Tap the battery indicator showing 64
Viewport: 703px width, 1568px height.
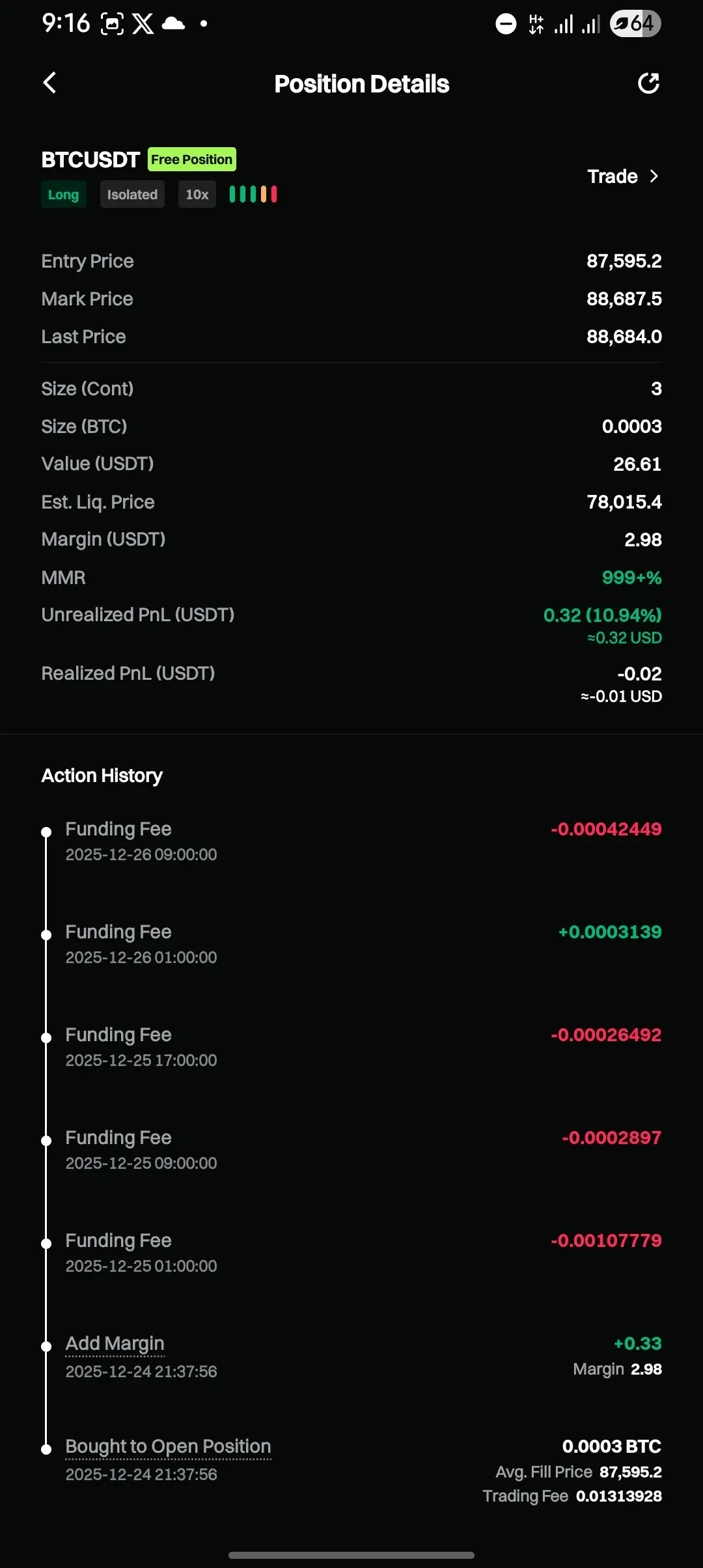point(635,24)
